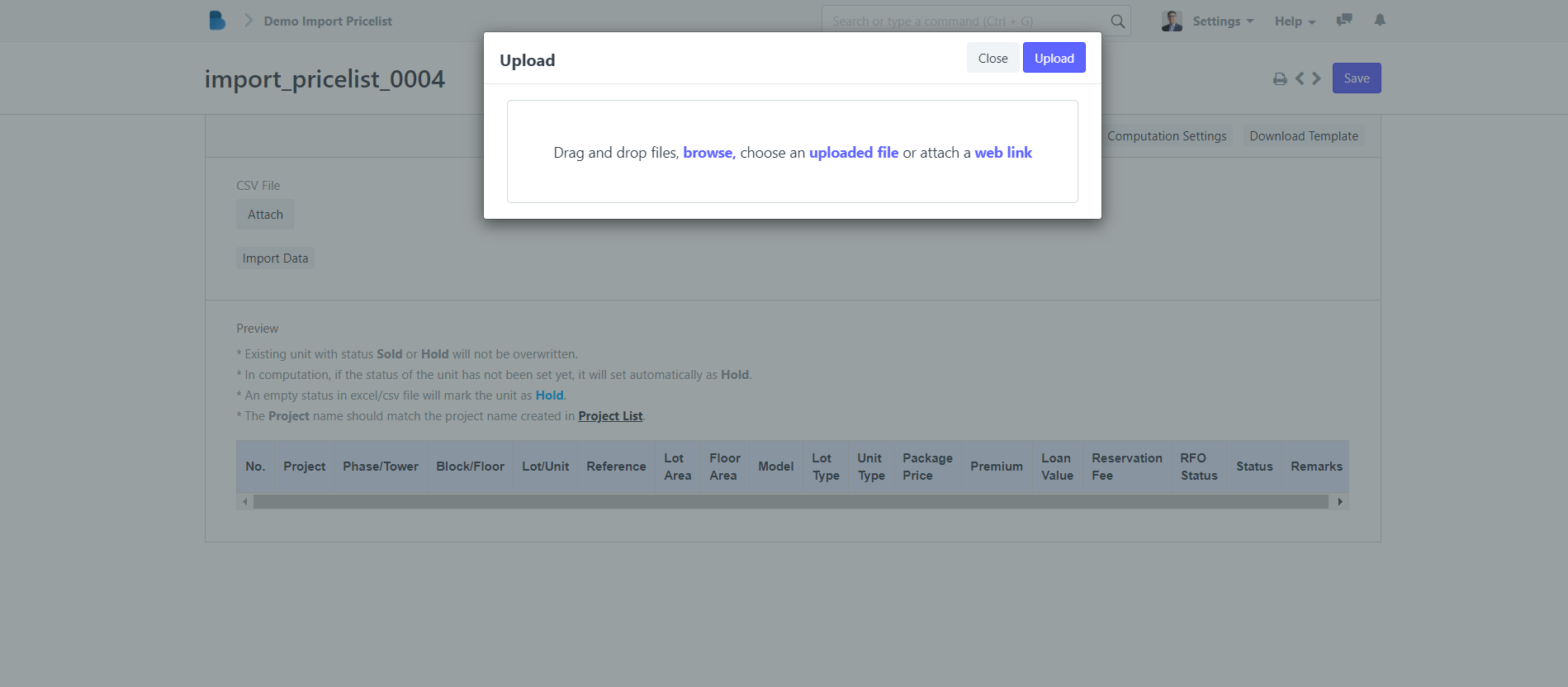Click the web link option
The image size is (1568, 687).
coord(1003,153)
